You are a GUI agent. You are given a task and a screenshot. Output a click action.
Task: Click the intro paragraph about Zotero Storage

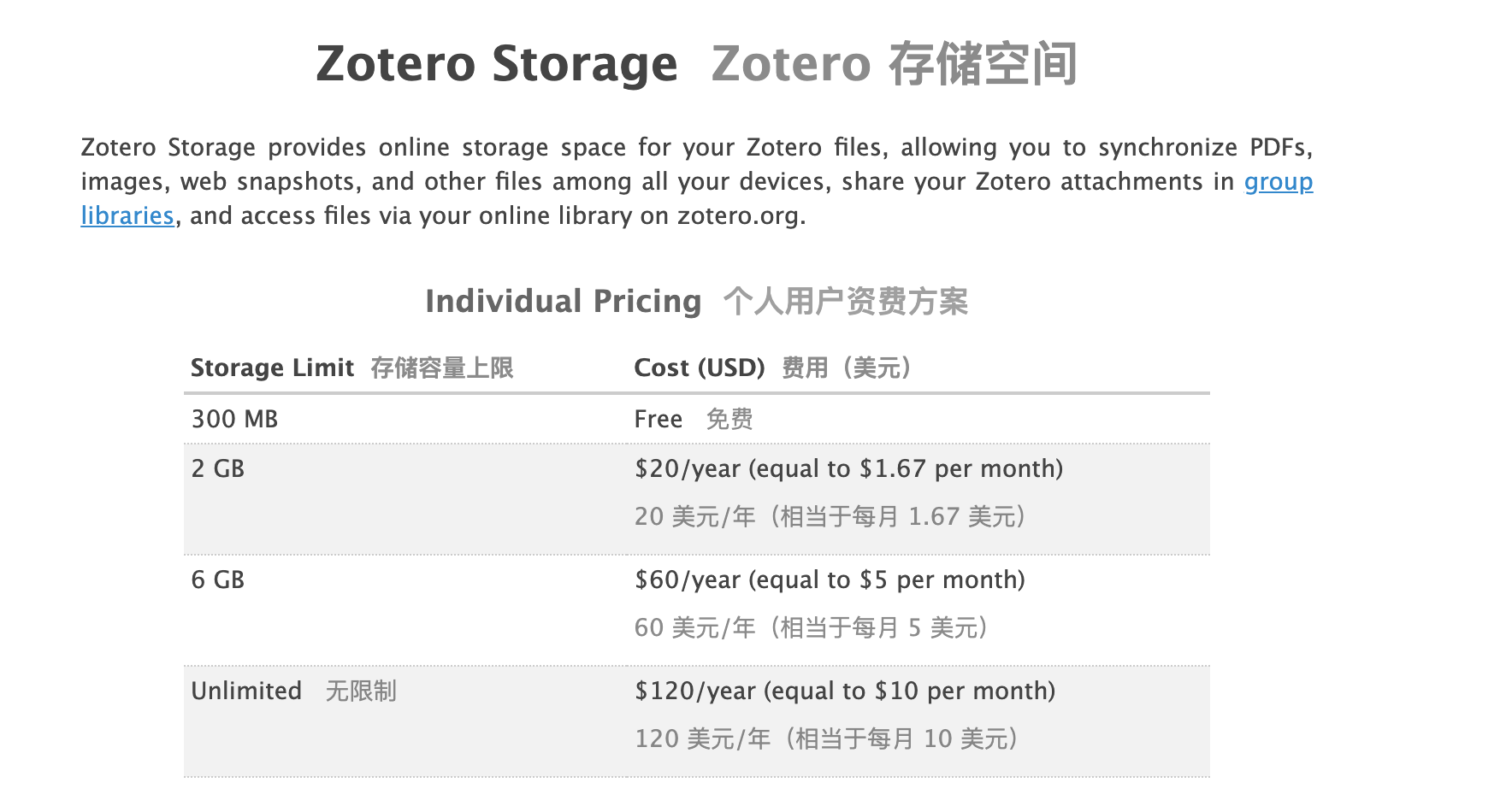[x=697, y=181]
